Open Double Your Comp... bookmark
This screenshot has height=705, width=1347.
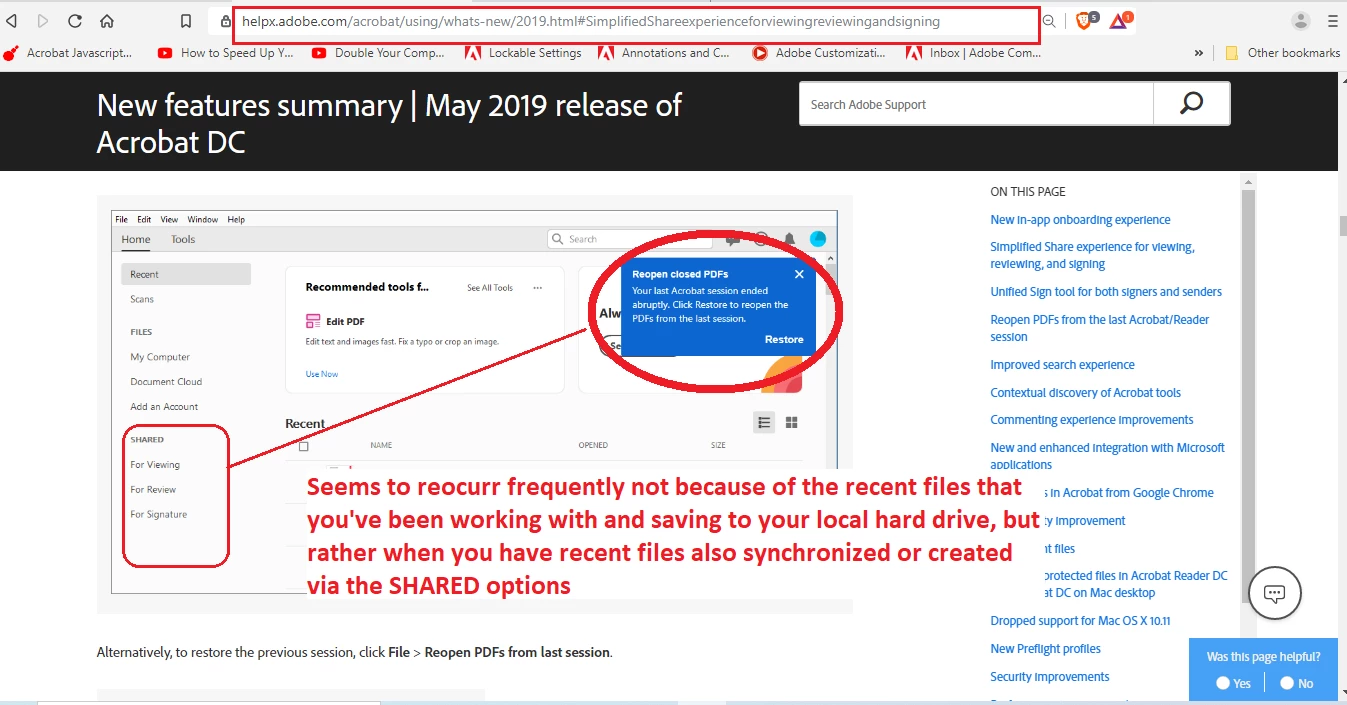(x=379, y=53)
